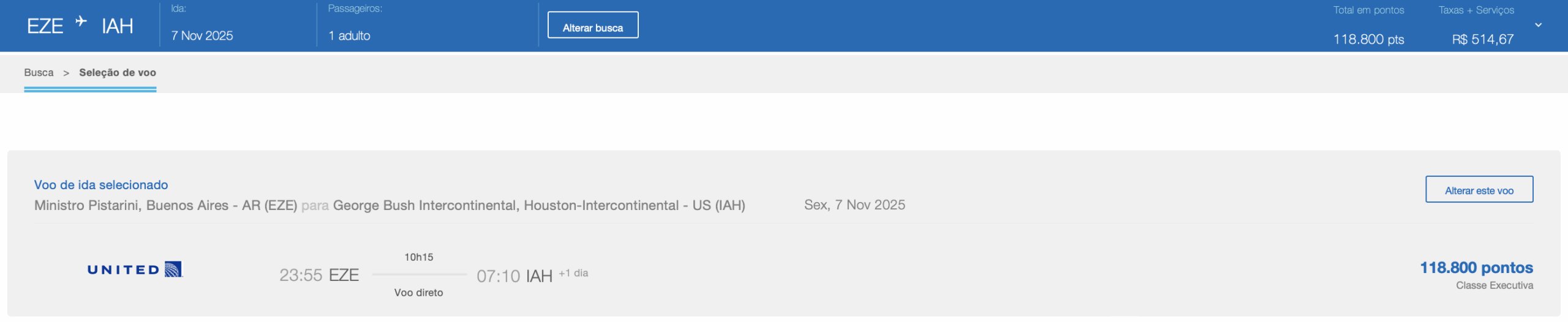Click the 10h15 flight duration label
The image size is (1568, 322).
coord(418,257)
